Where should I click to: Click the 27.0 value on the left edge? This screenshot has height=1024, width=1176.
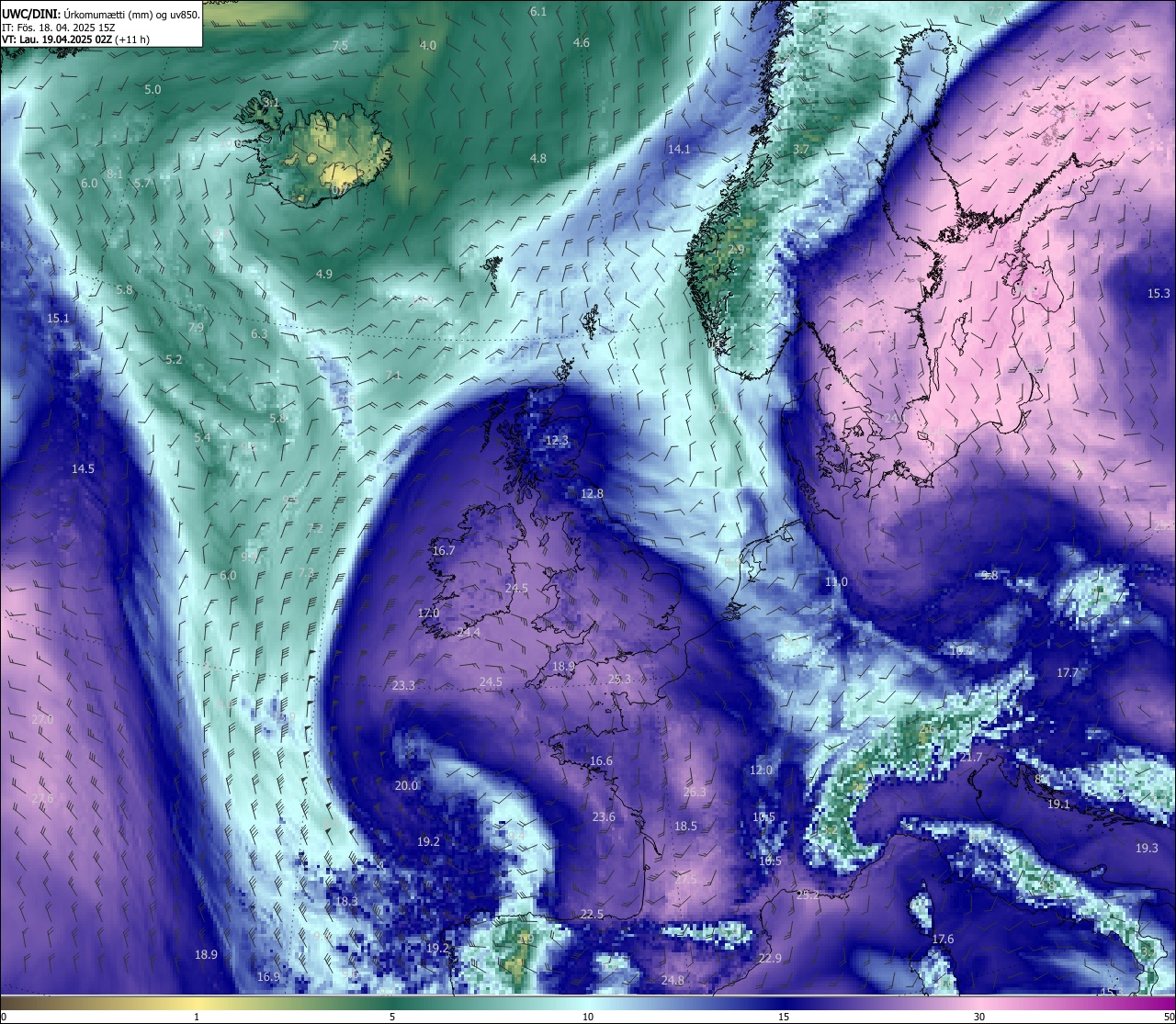pyautogui.click(x=42, y=719)
